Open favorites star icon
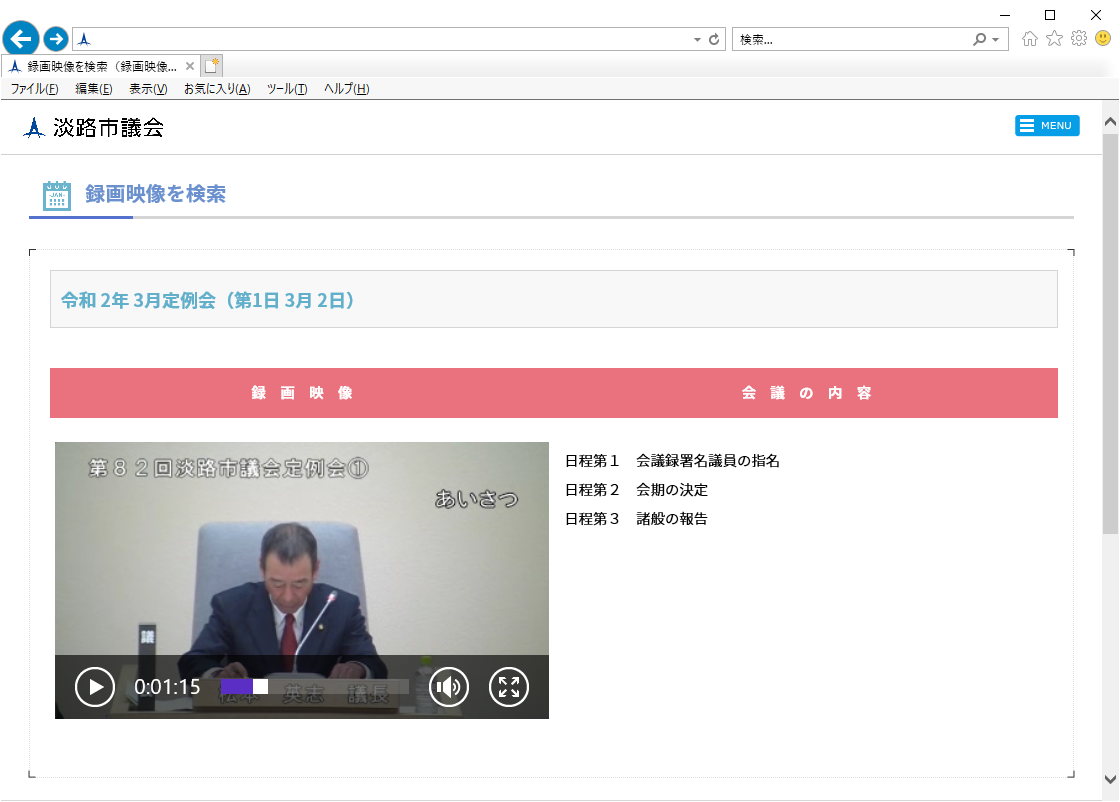This screenshot has height=802, width=1120. click(x=1054, y=39)
